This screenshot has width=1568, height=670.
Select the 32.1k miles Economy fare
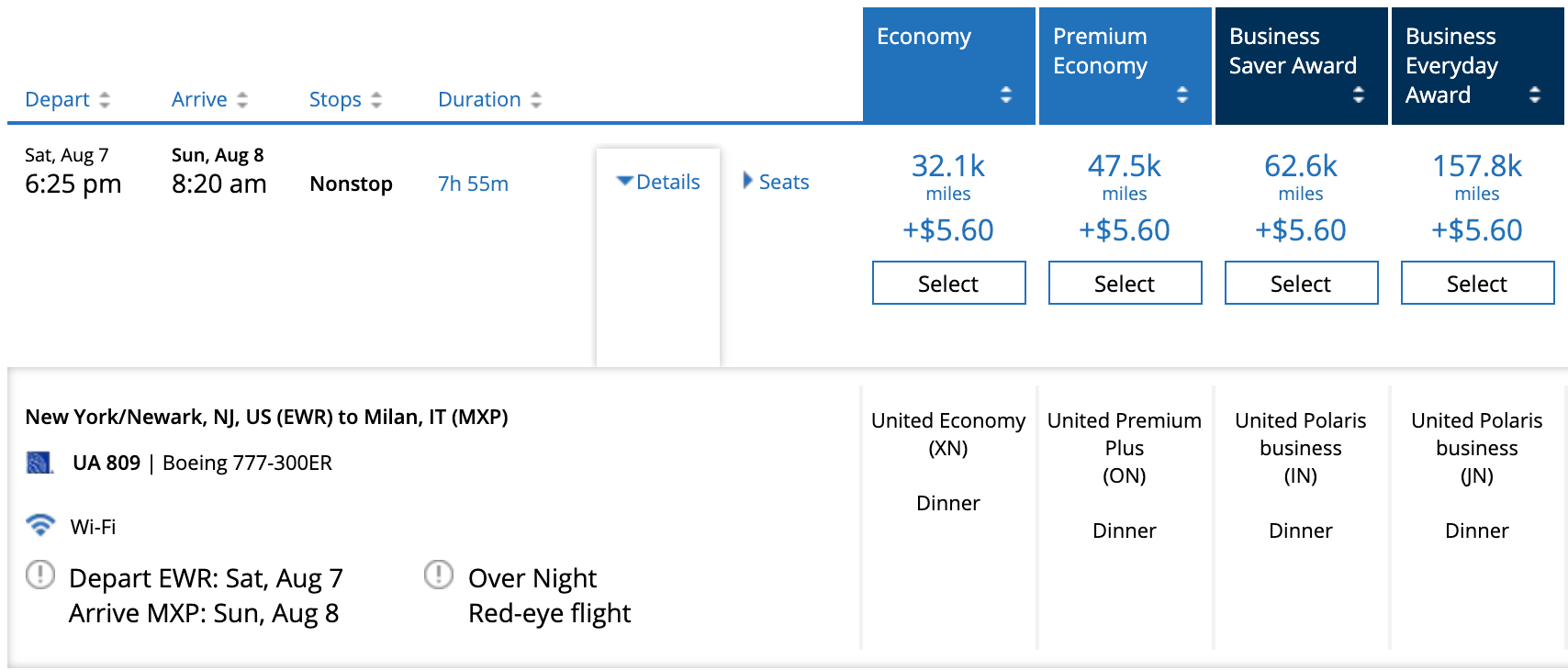pyautogui.click(x=948, y=283)
